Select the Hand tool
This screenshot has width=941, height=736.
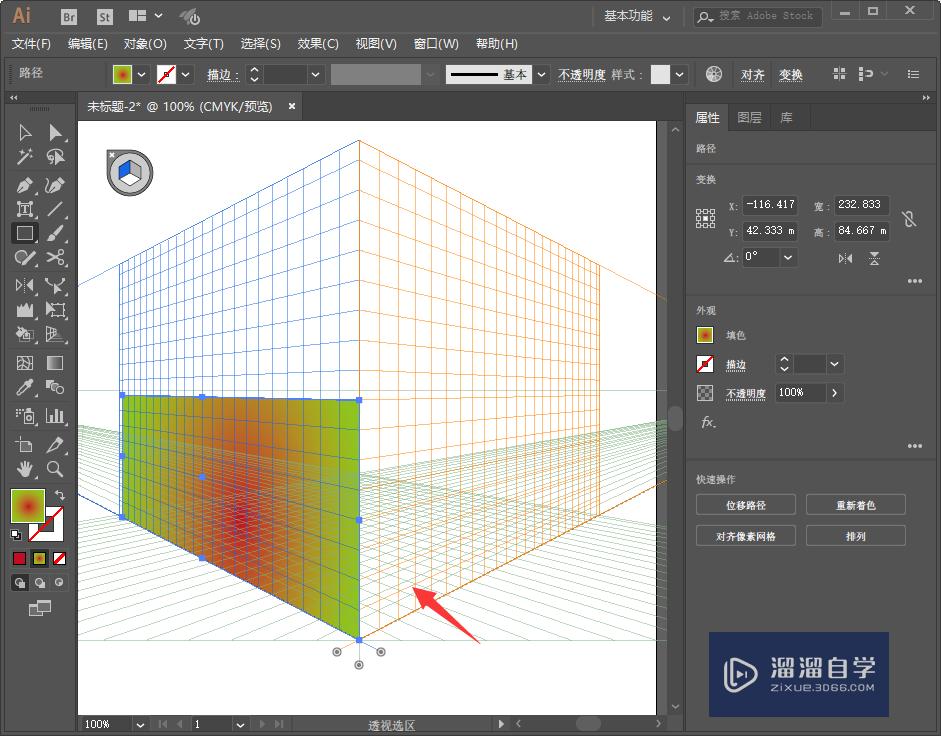(25, 468)
